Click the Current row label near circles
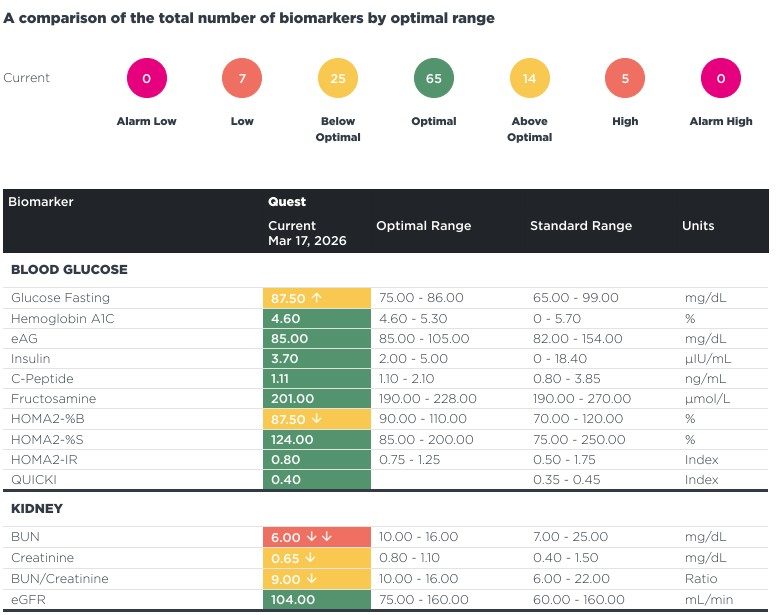 point(26,78)
